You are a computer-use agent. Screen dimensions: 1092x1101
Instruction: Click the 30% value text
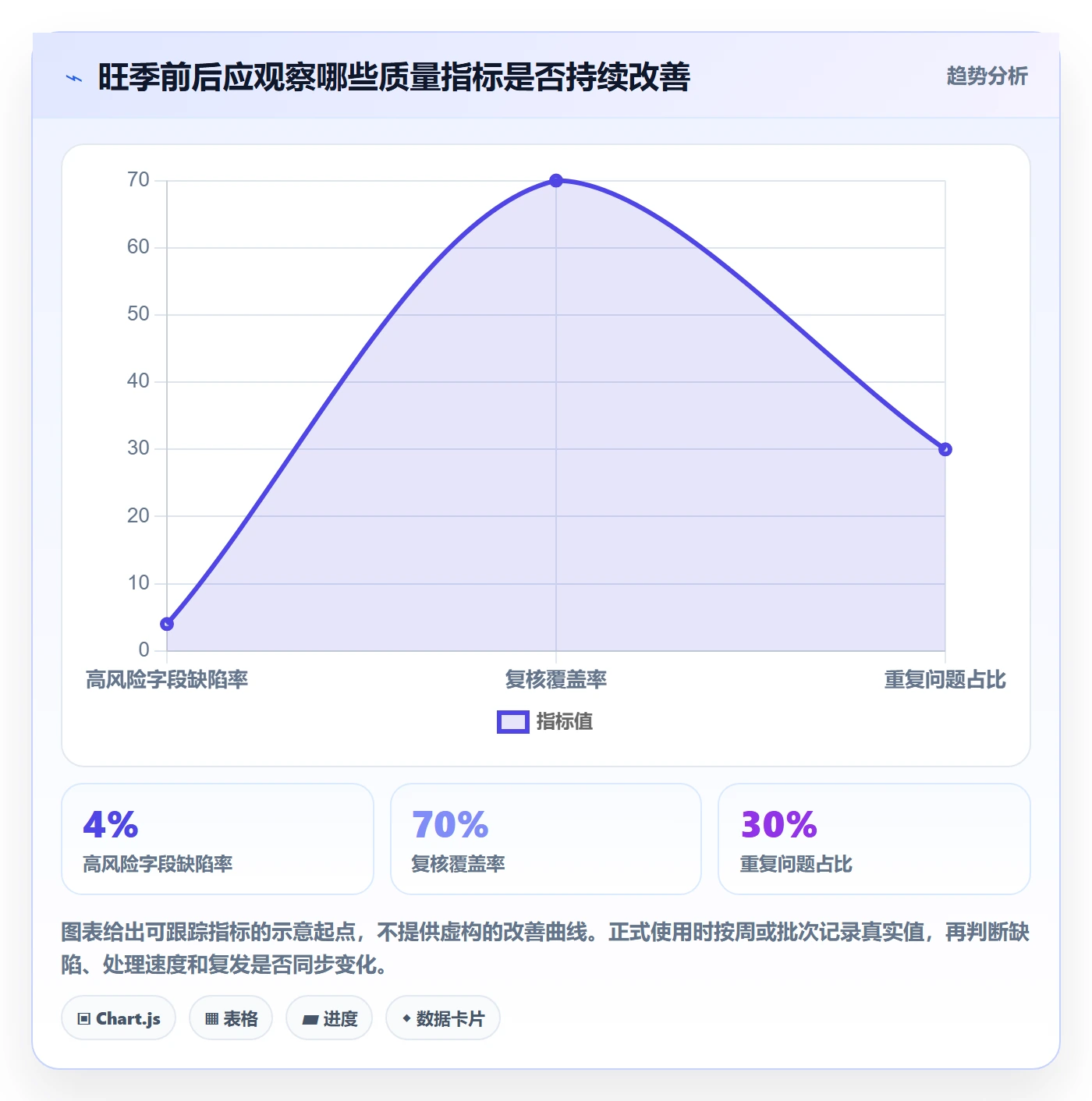pyautogui.click(x=779, y=825)
